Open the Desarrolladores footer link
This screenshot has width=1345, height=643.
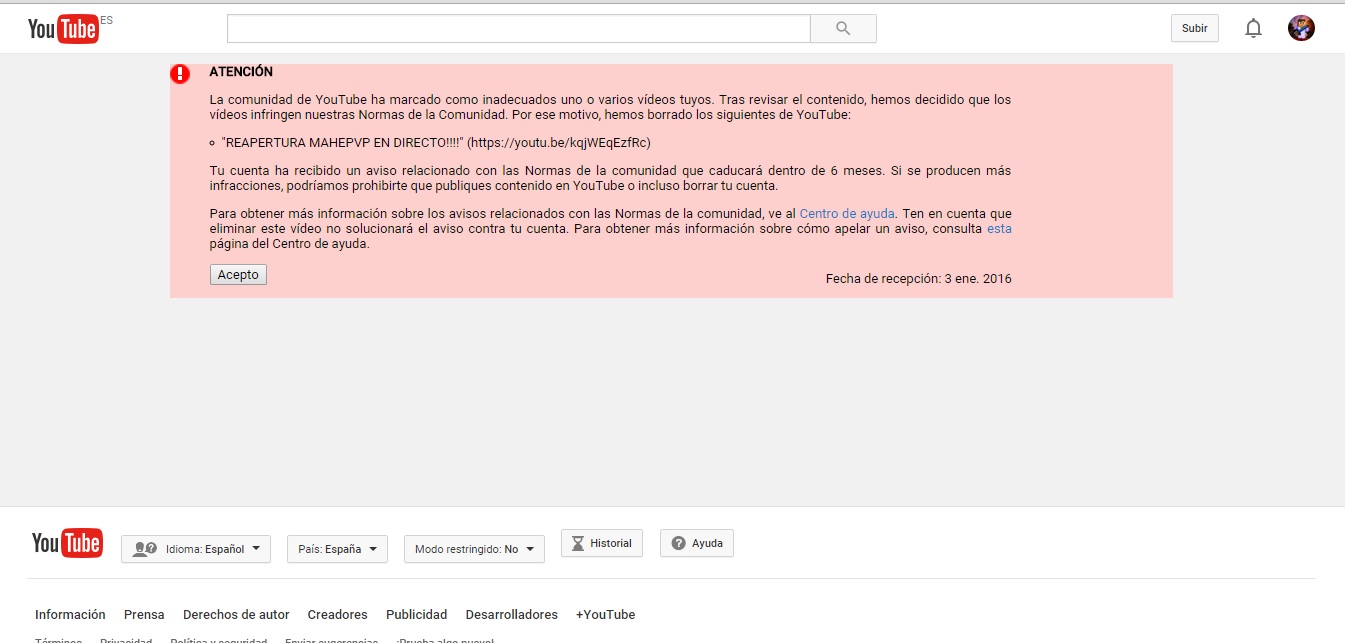click(x=512, y=615)
